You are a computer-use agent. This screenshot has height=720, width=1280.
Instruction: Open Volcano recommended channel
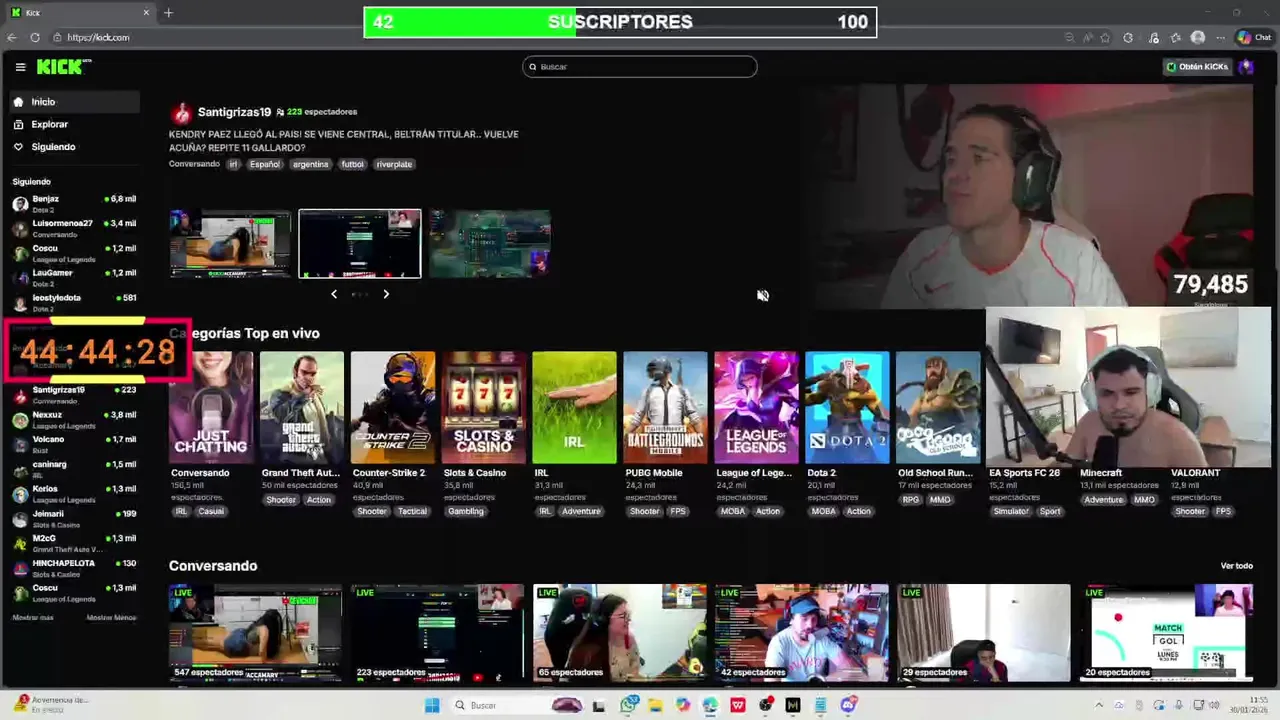point(75,444)
